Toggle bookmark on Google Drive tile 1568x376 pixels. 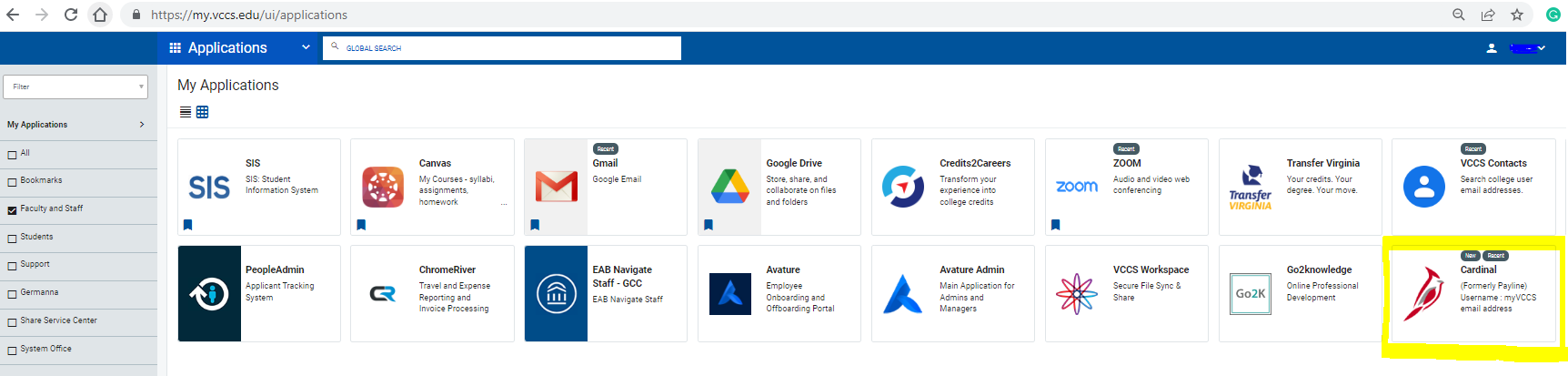coord(709,225)
